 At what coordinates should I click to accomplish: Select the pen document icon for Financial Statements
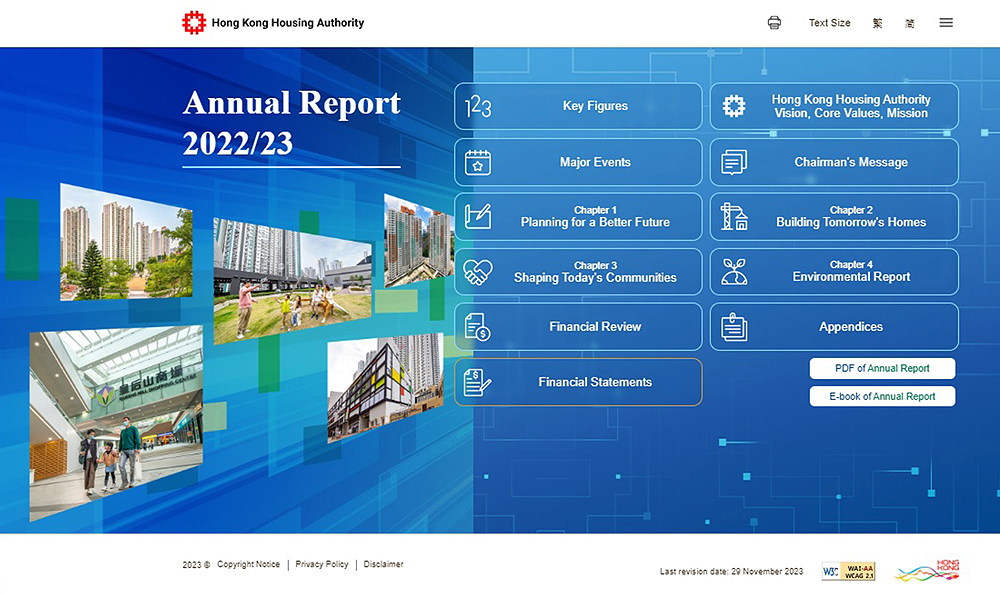478,381
